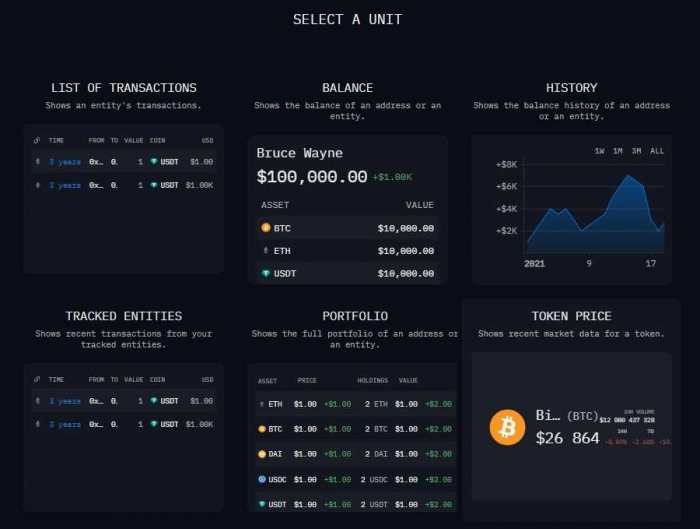Switch History chart to 1M range
Screen dimensions: 700x529
coord(617,151)
